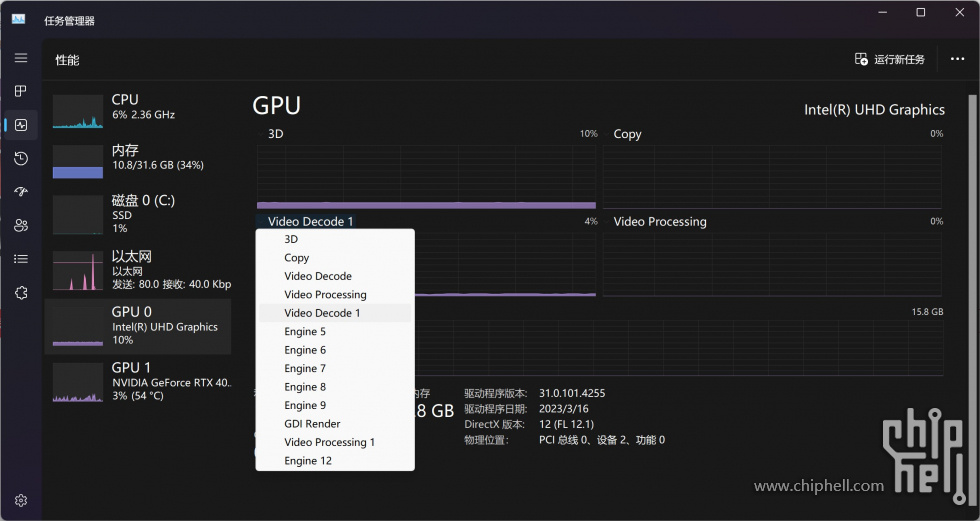Open the Startup apps icon

click(21, 192)
